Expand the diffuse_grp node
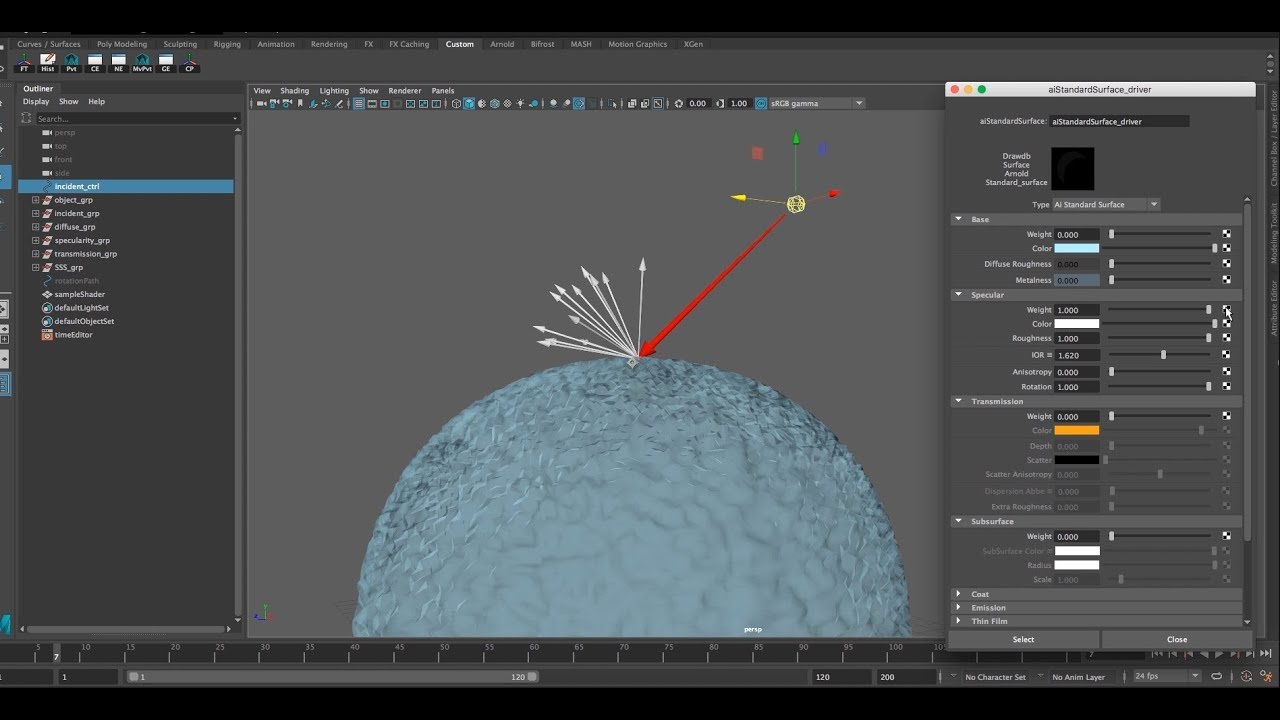Screen dimensions: 1280x720 pyautogui.click(x=35, y=227)
